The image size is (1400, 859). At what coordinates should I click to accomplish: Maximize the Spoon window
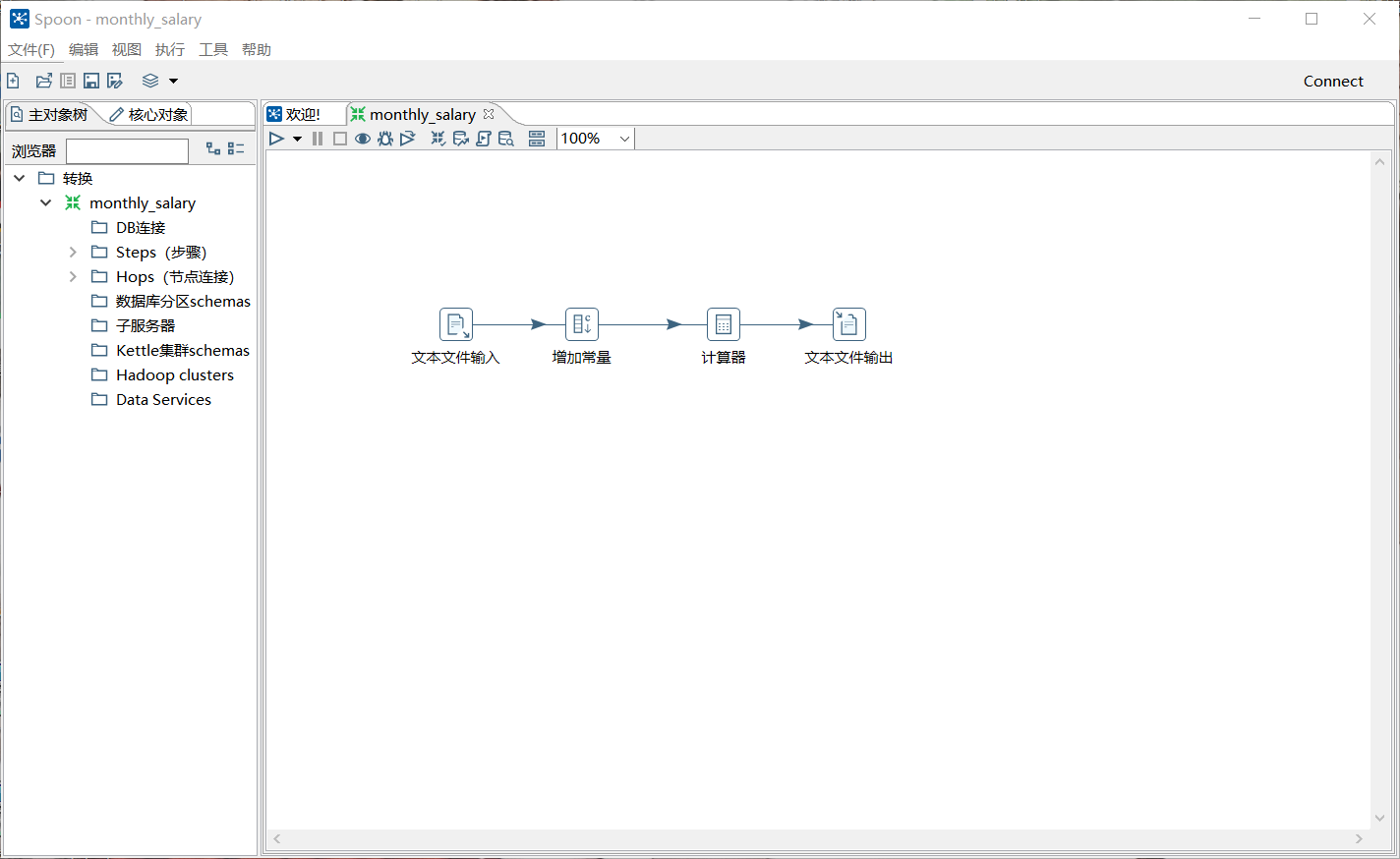[1312, 19]
